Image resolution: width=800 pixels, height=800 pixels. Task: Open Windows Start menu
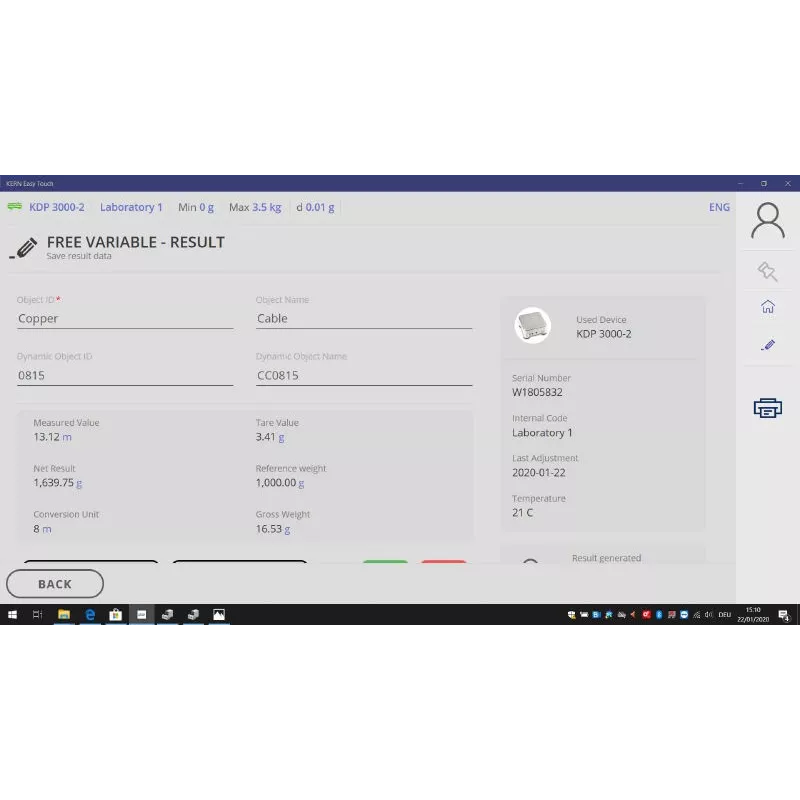click(x=13, y=615)
